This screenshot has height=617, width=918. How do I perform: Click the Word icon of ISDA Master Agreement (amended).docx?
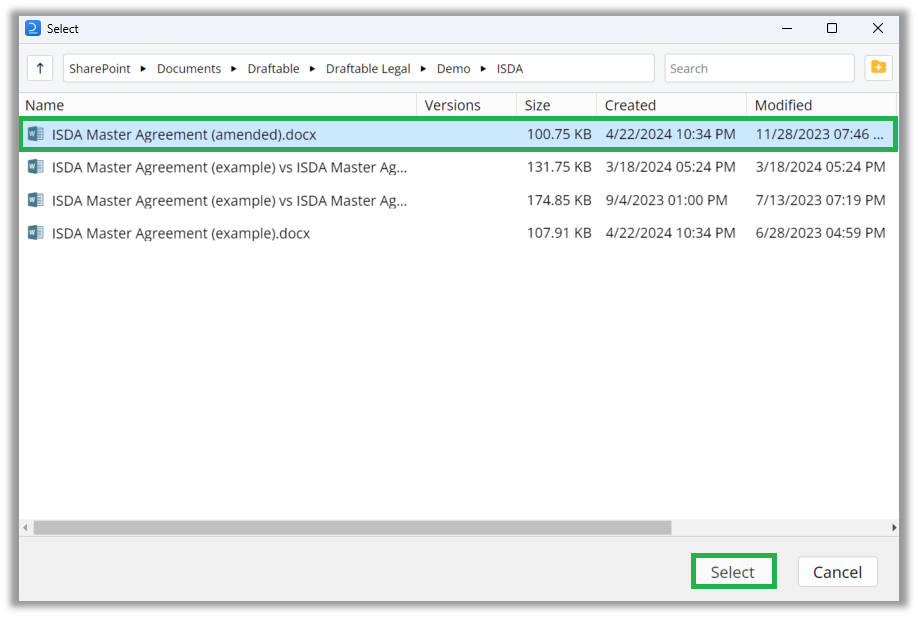36,134
